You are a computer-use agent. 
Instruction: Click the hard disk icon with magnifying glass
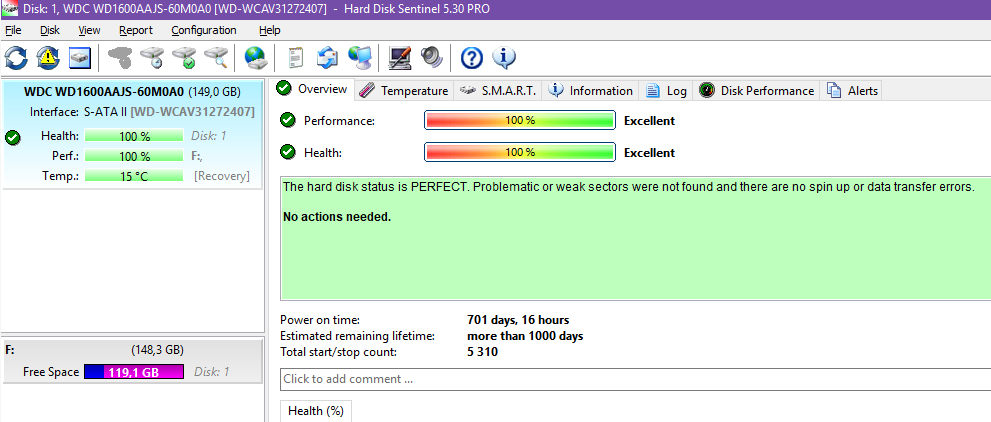click(x=216, y=58)
